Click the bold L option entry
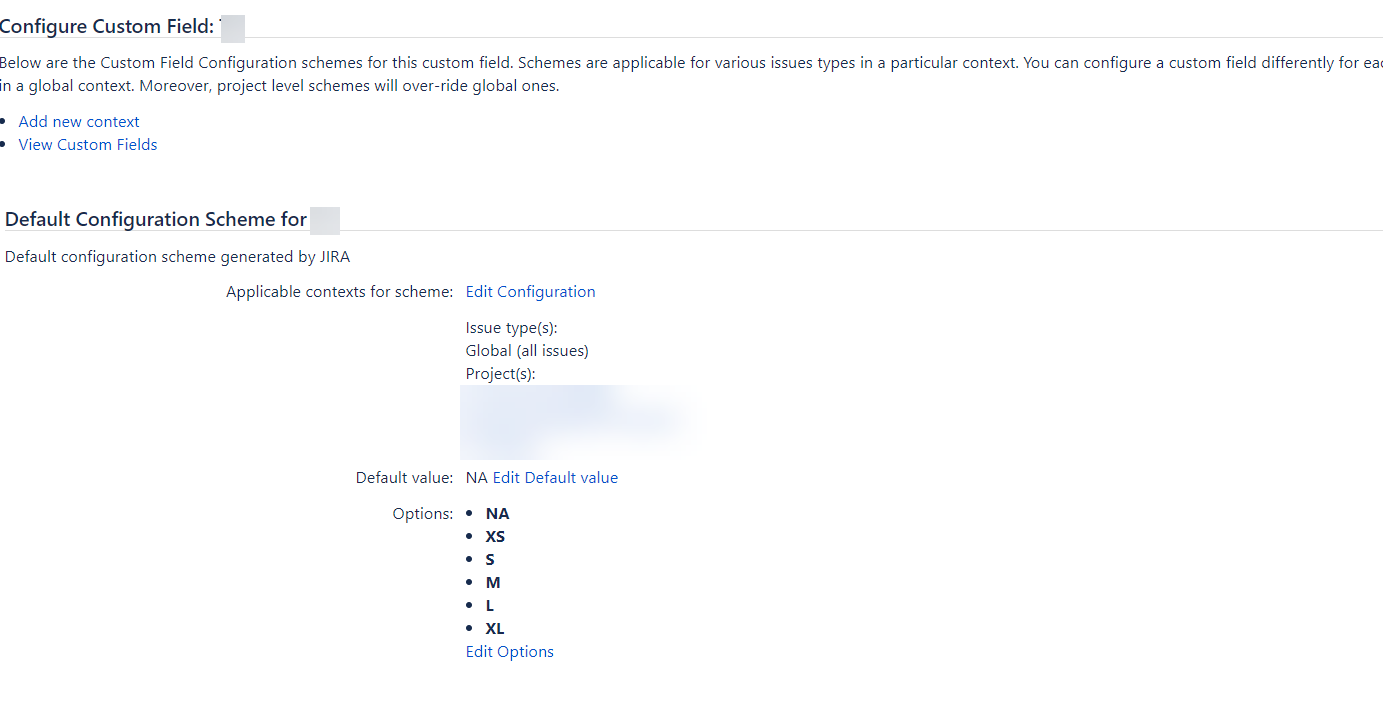This screenshot has width=1383, height=704. point(490,605)
